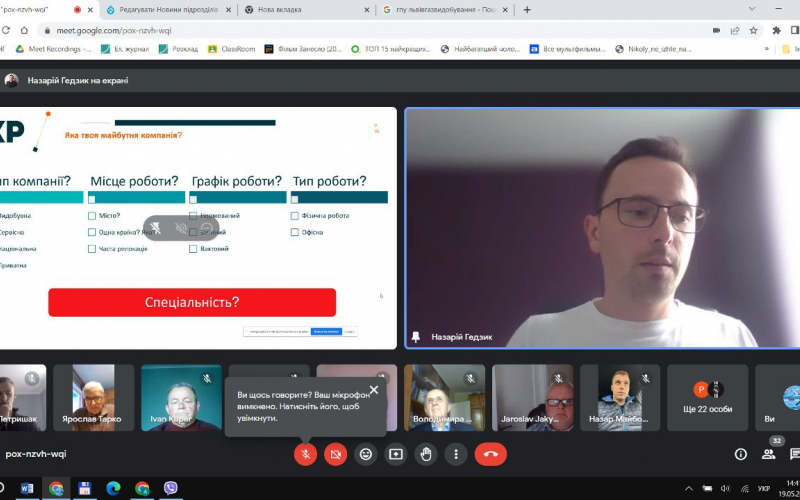
Task: Show hidden tray icons chevron
Action: click(689, 489)
